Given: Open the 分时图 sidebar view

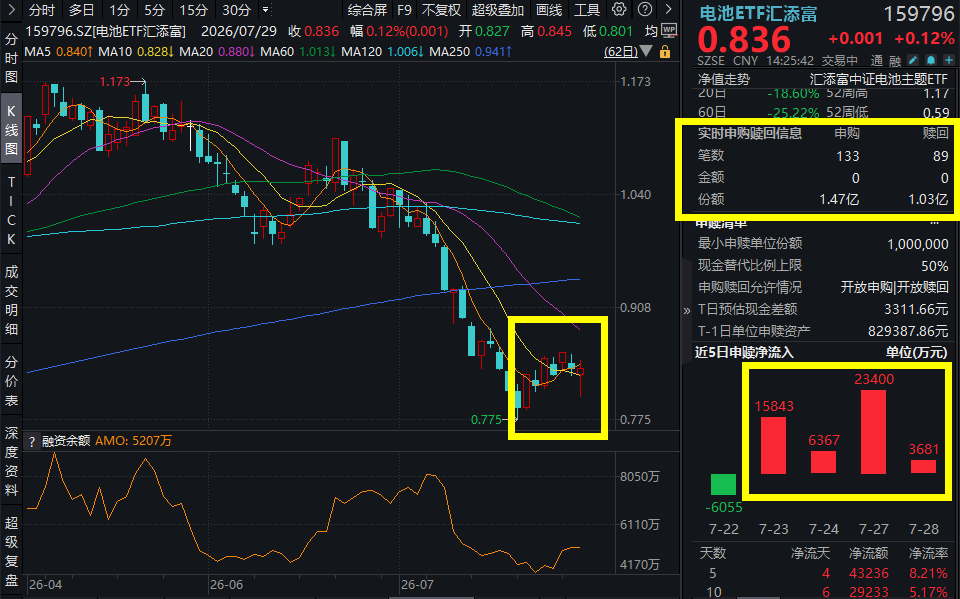Looking at the screenshot, I should coord(11,58).
